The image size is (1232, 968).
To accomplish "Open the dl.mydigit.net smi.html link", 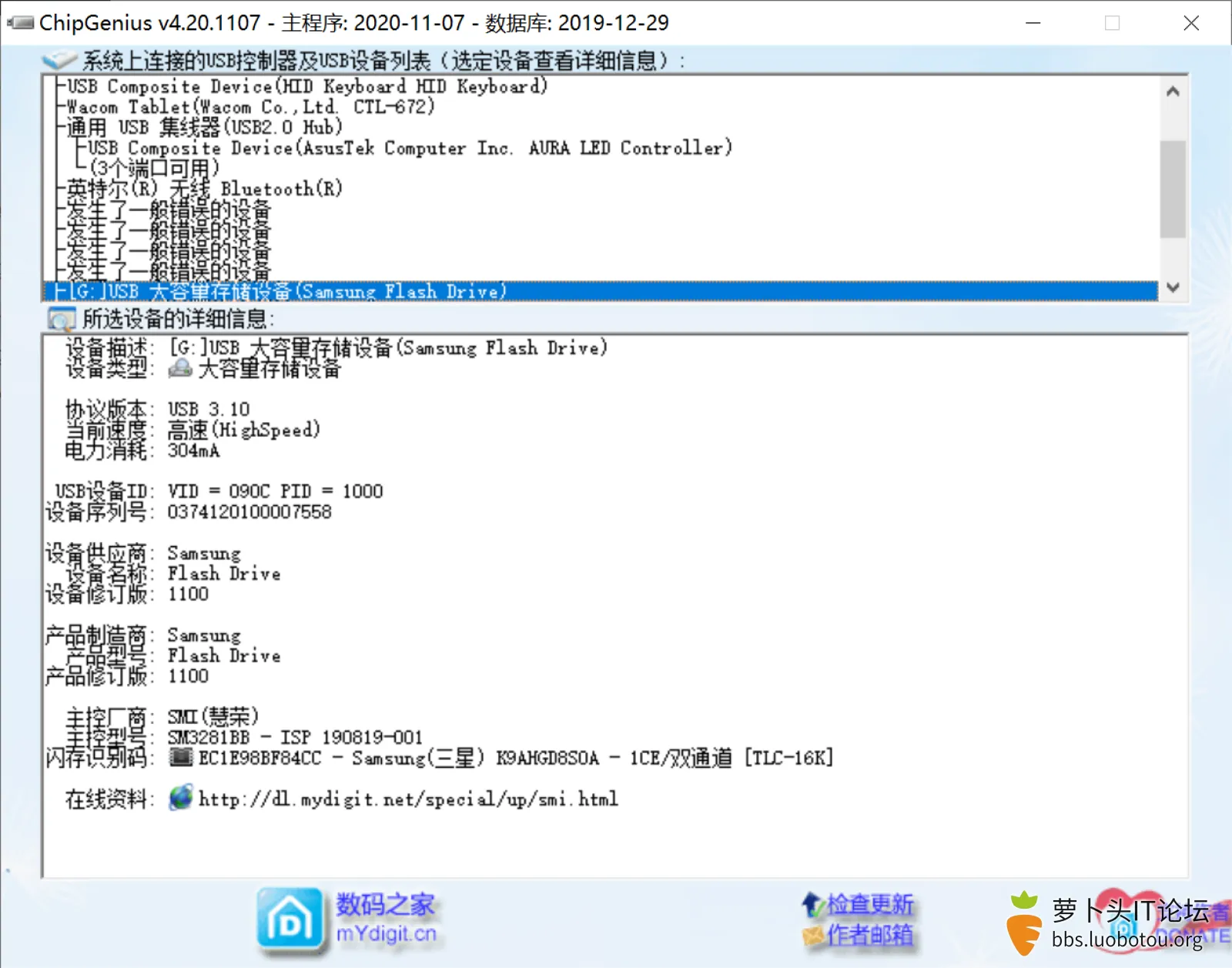I will pyautogui.click(x=408, y=799).
